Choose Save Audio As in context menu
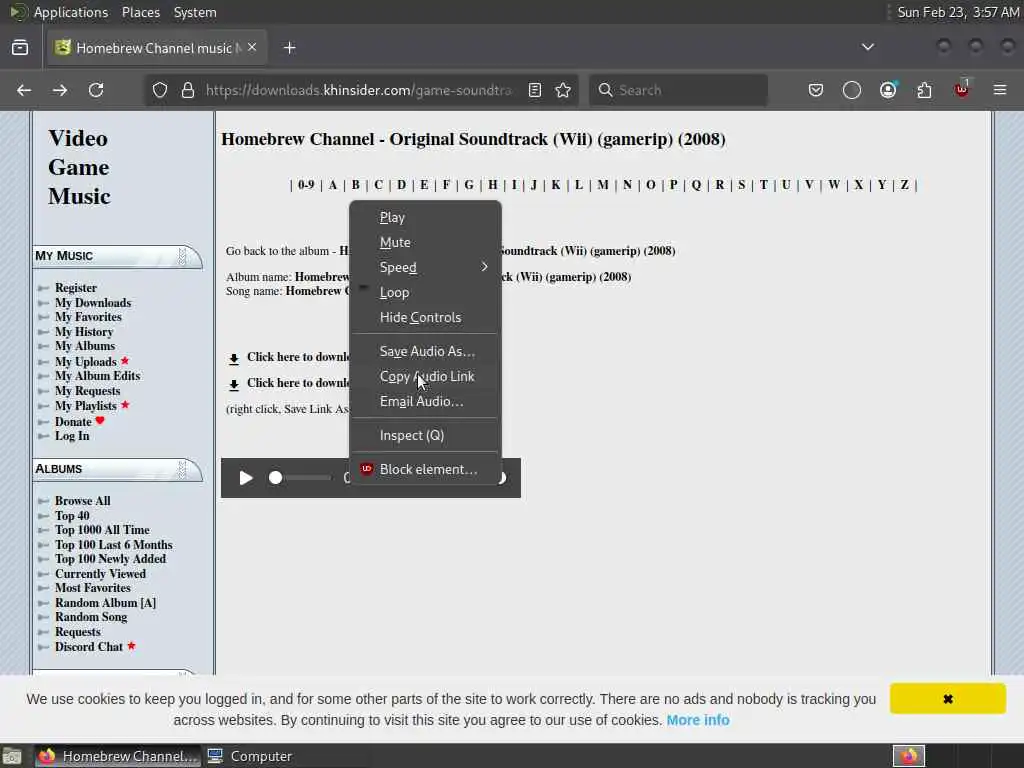The width and height of the screenshot is (1024, 768). [x=426, y=351]
